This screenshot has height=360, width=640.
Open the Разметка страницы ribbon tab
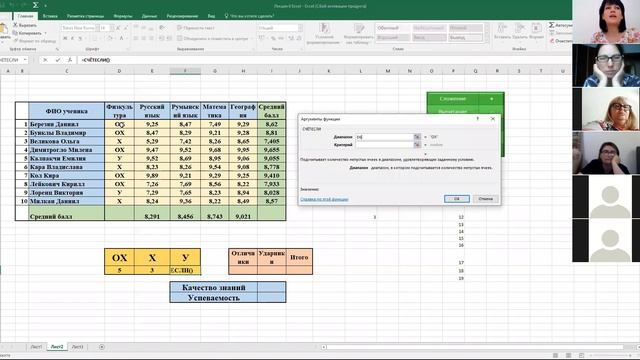(x=85, y=16)
